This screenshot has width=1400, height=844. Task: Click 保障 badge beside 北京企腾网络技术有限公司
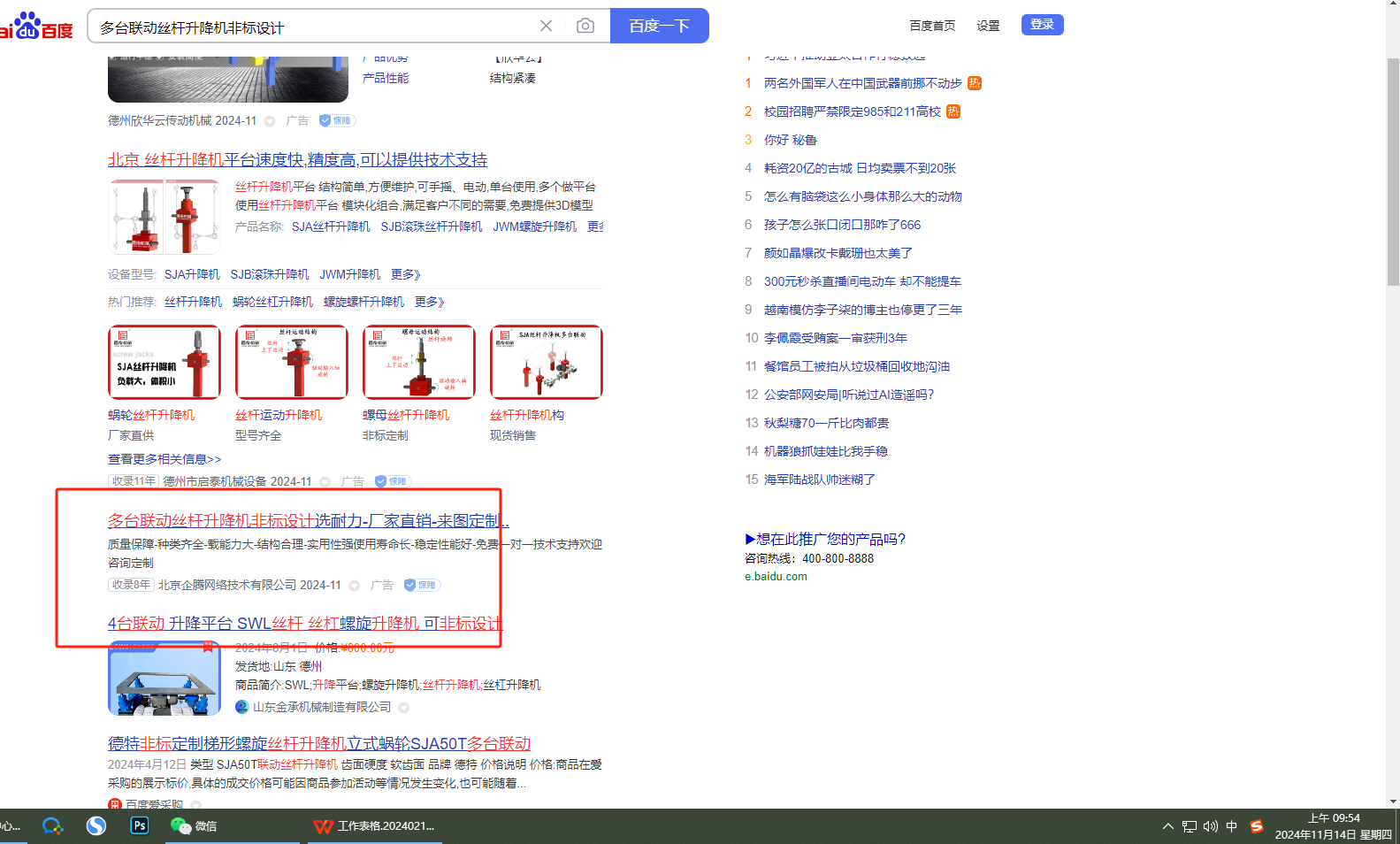point(422,585)
